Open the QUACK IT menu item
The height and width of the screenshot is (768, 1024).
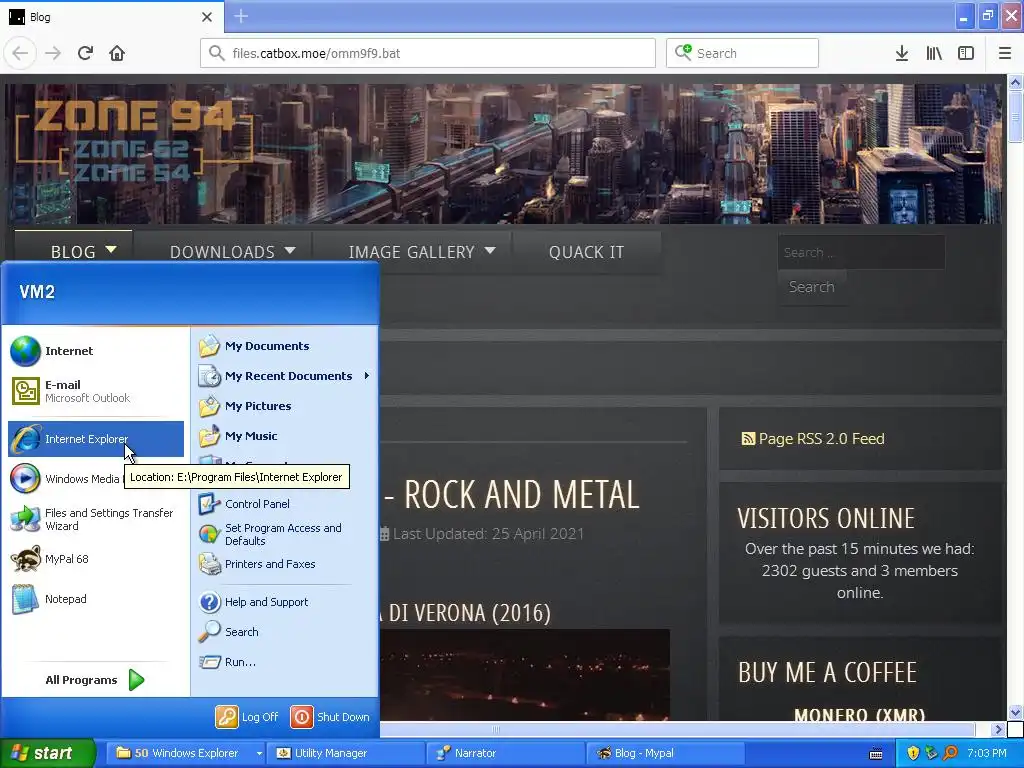pos(586,252)
